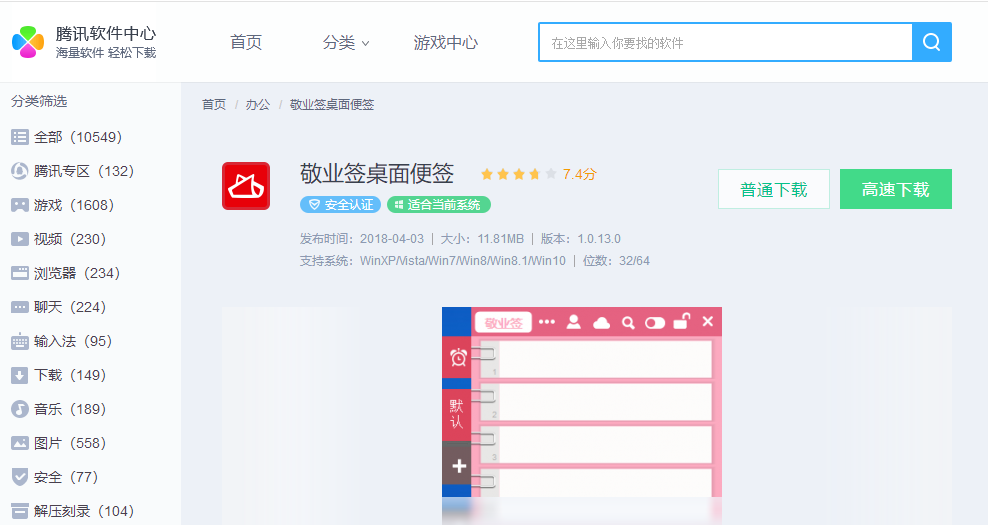Image resolution: width=988 pixels, height=525 pixels.
Task: Click the 浏览器 (234) category link
Action: click(x=77, y=273)
